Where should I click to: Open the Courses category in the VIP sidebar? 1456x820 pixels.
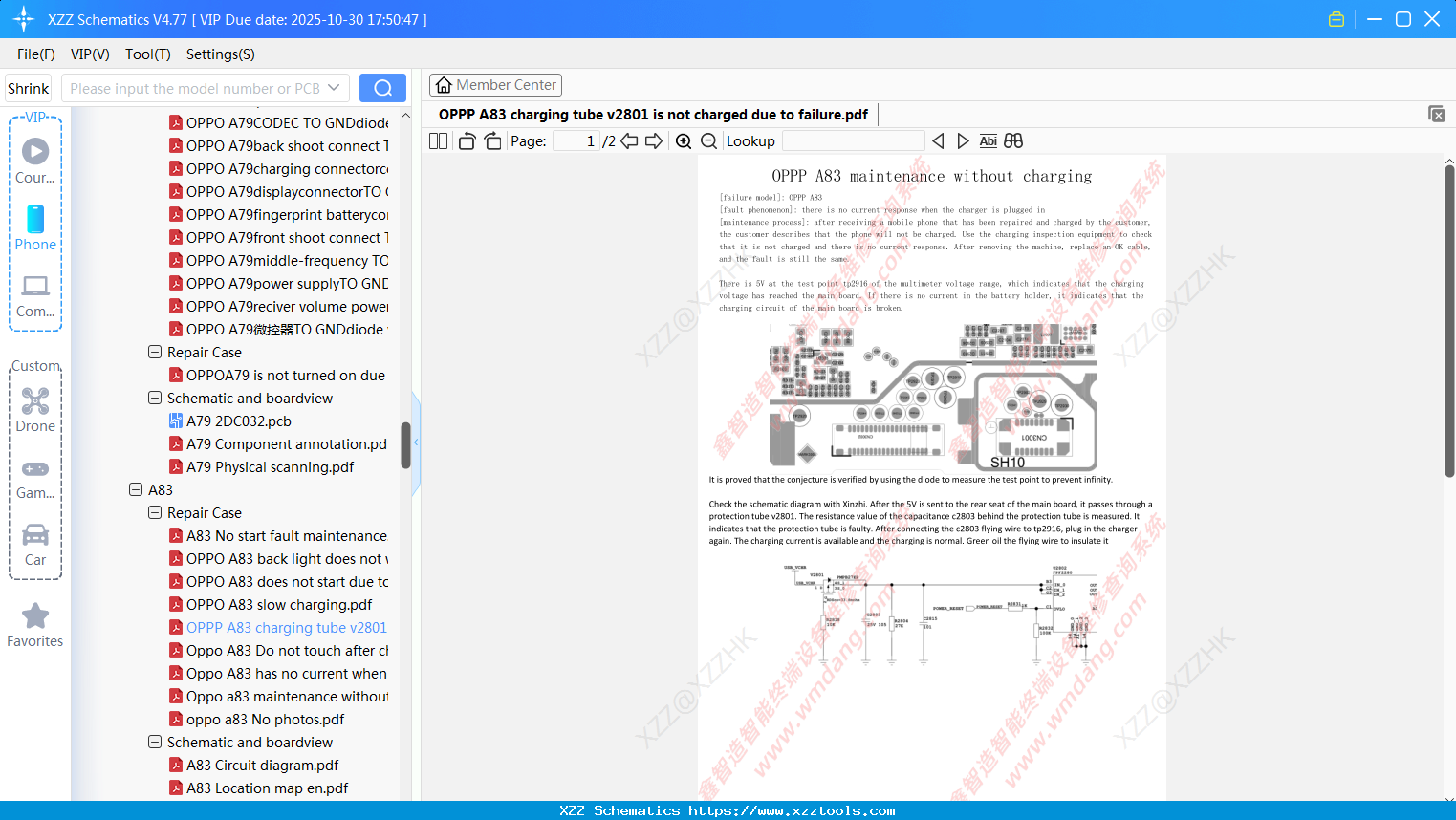35,161
